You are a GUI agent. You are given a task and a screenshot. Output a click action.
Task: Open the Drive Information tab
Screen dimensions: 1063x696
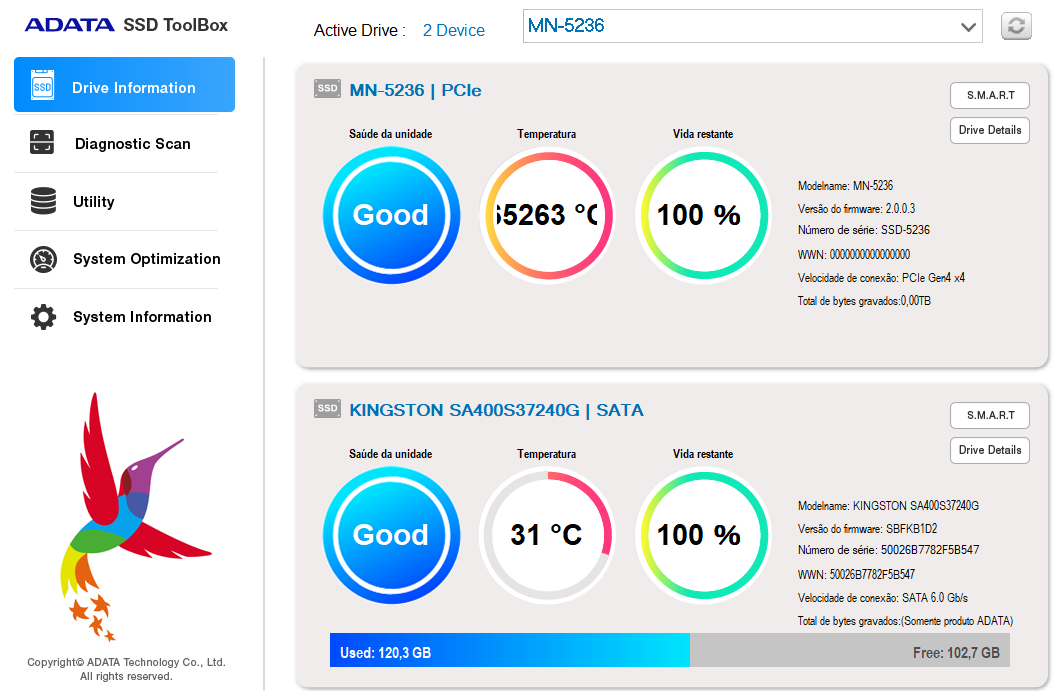(124, 85)
